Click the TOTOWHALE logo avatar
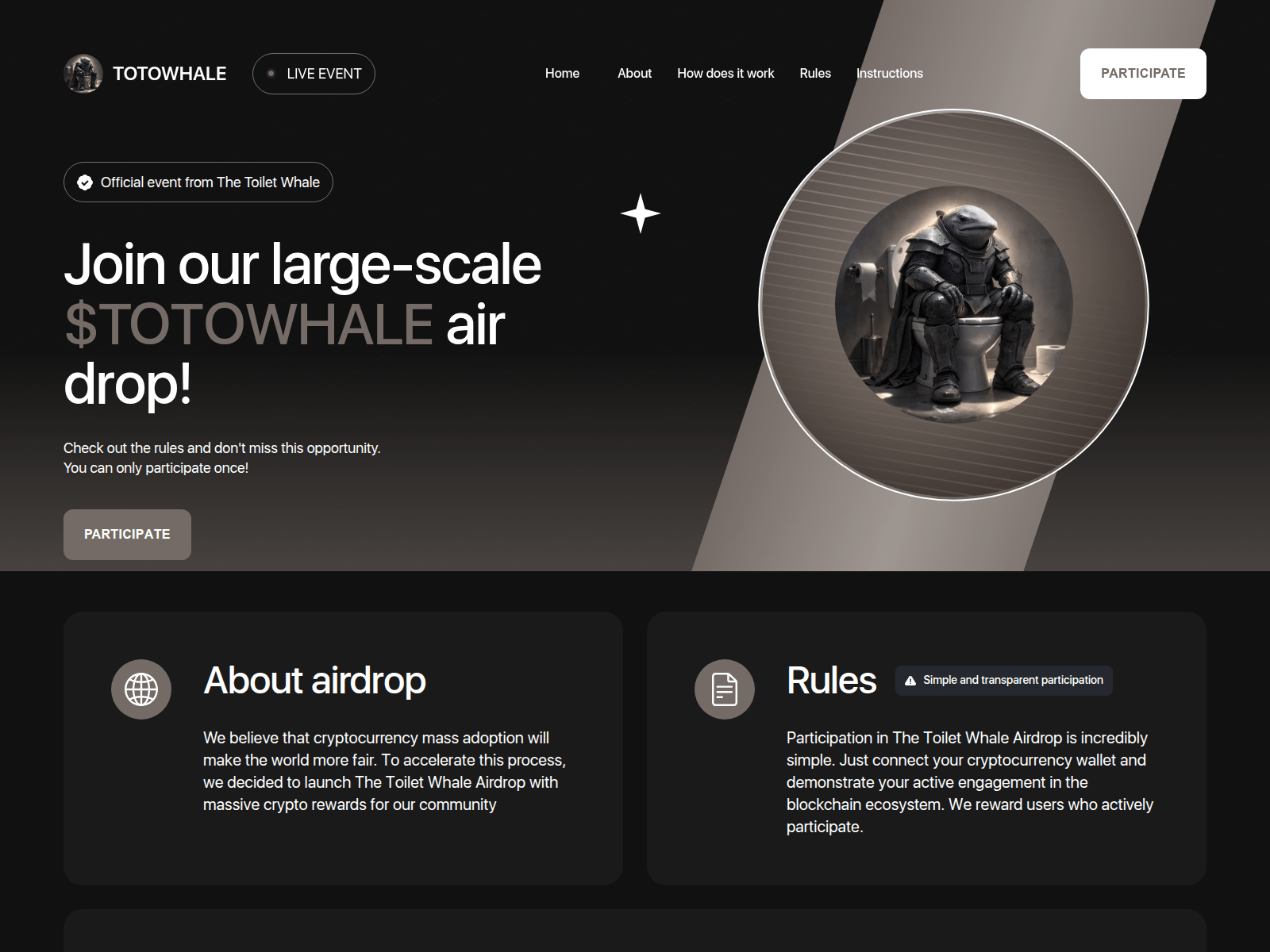 coord(83,74)
